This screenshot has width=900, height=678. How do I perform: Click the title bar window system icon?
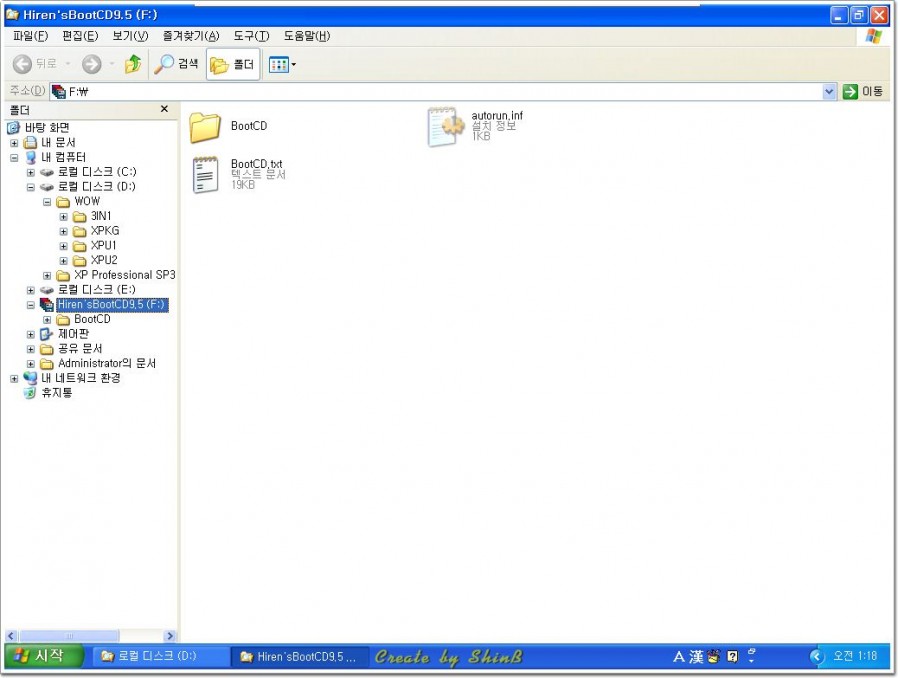12,14
